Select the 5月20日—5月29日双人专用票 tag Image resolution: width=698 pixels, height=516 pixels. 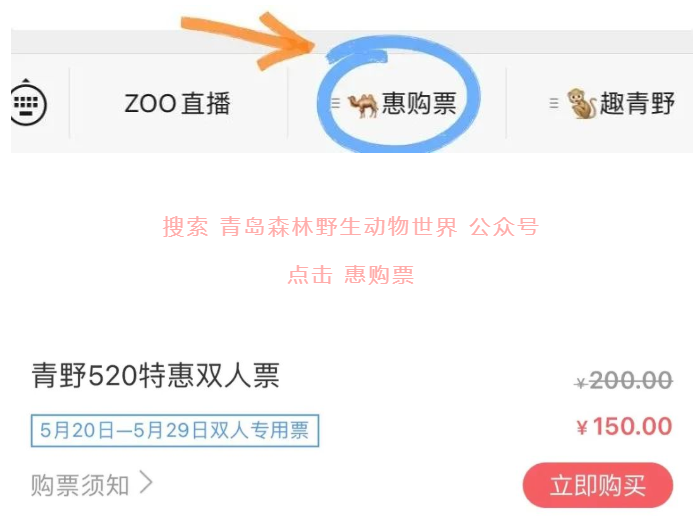pyautogui.click(x=175, y=431)
